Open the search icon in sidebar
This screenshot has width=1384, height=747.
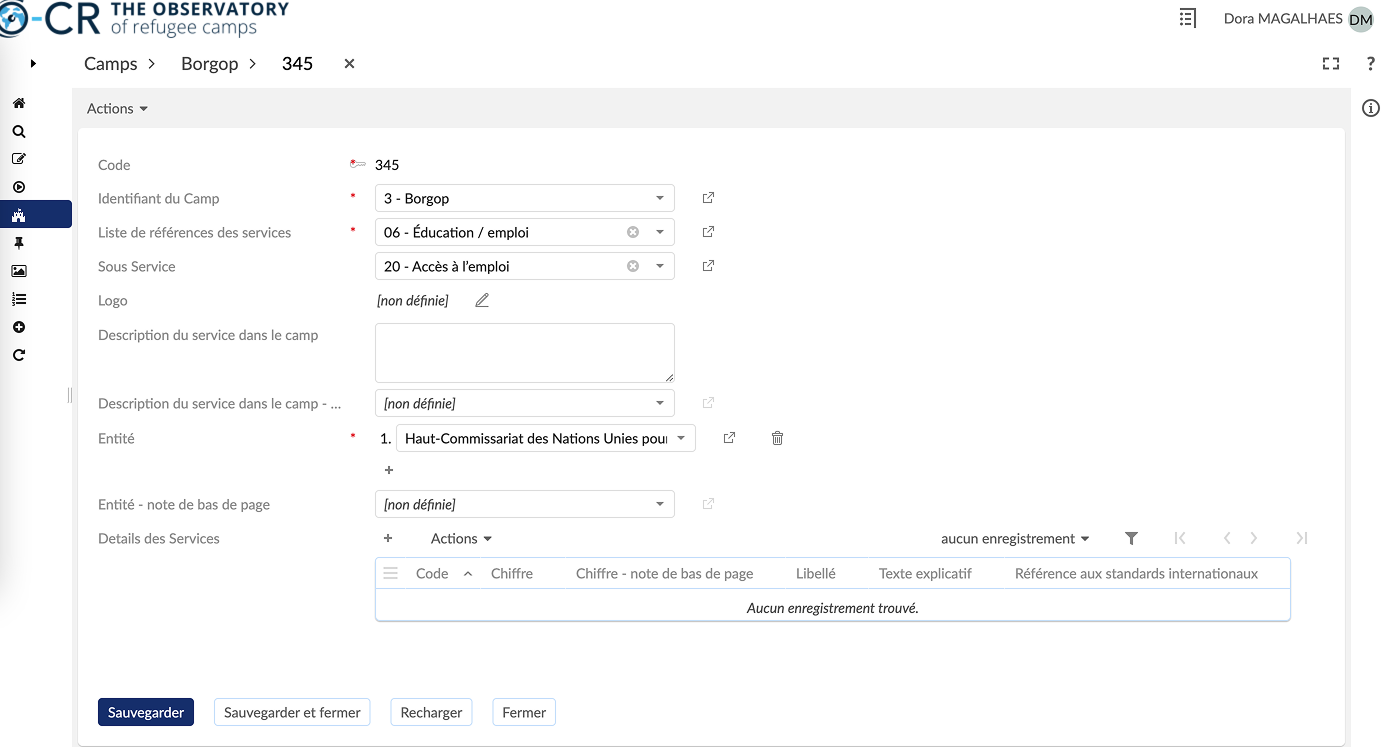click(19, 131)
